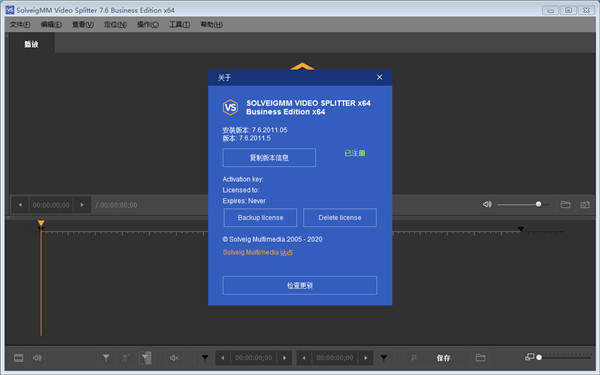Click the add marker funnel icon
Screen dimensions: 600x375
point(106,358)
